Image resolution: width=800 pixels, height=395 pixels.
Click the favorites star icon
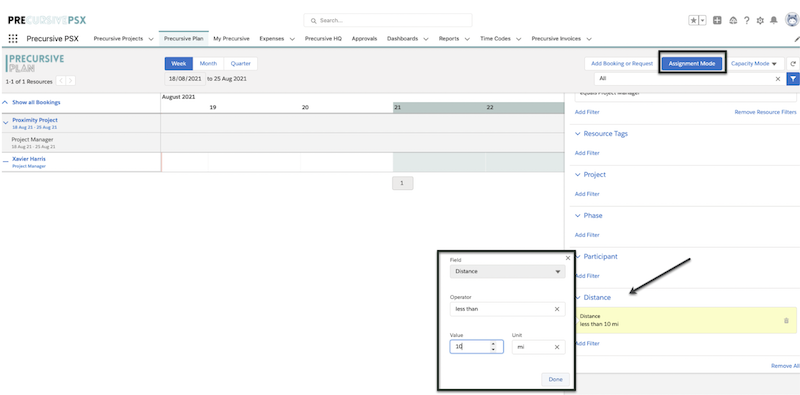pyautogui.click(x=693, y=20)
